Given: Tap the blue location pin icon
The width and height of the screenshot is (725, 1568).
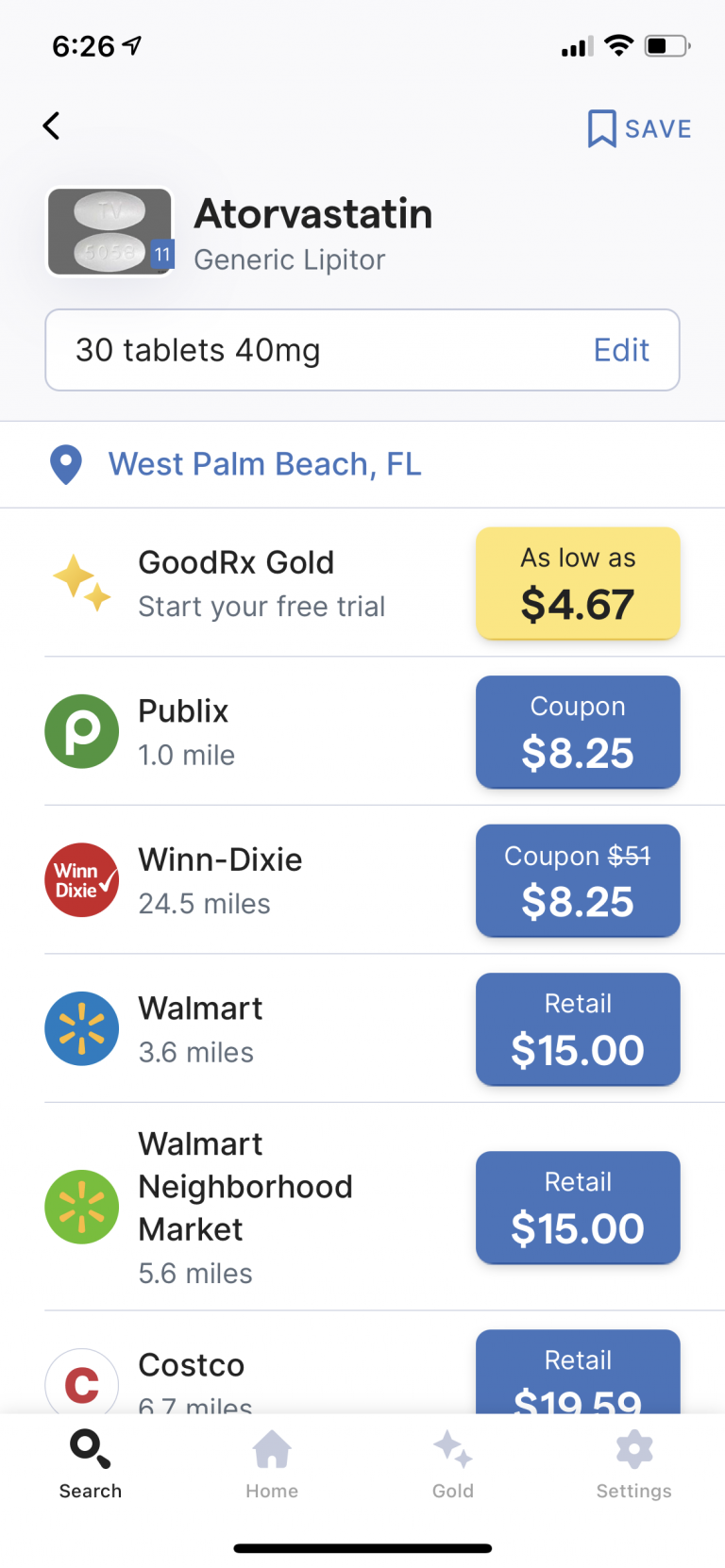Looking at the screenshot, I should point(65,464).
